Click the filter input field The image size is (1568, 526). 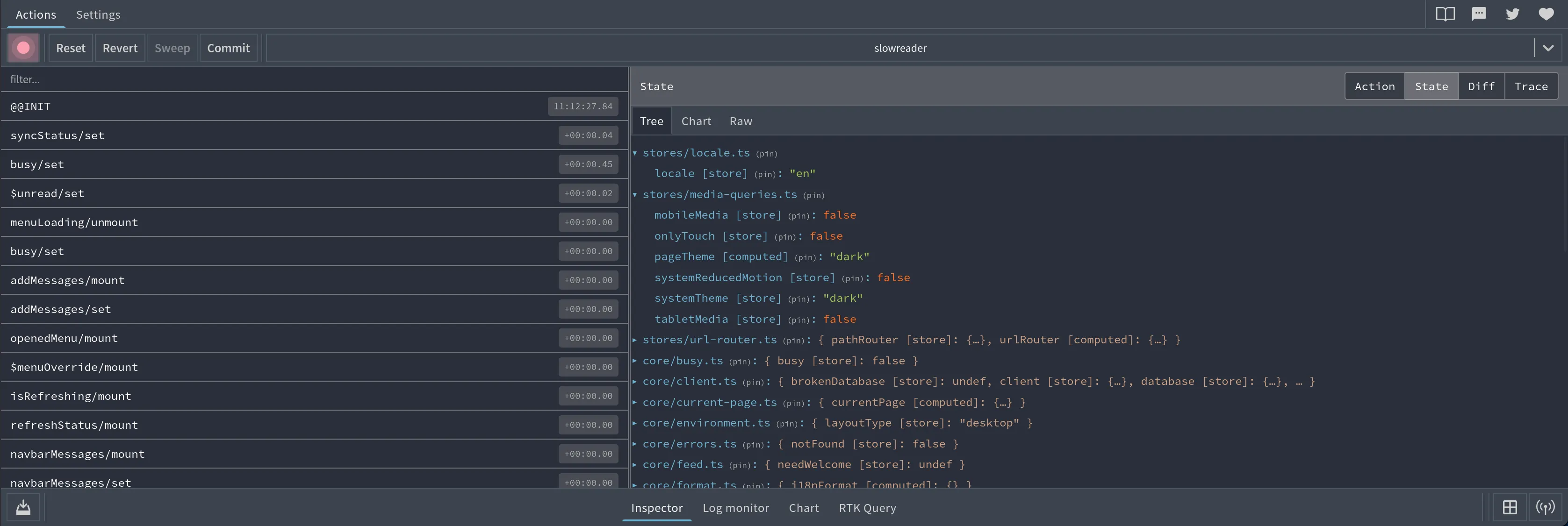click(x=314, y=80)
